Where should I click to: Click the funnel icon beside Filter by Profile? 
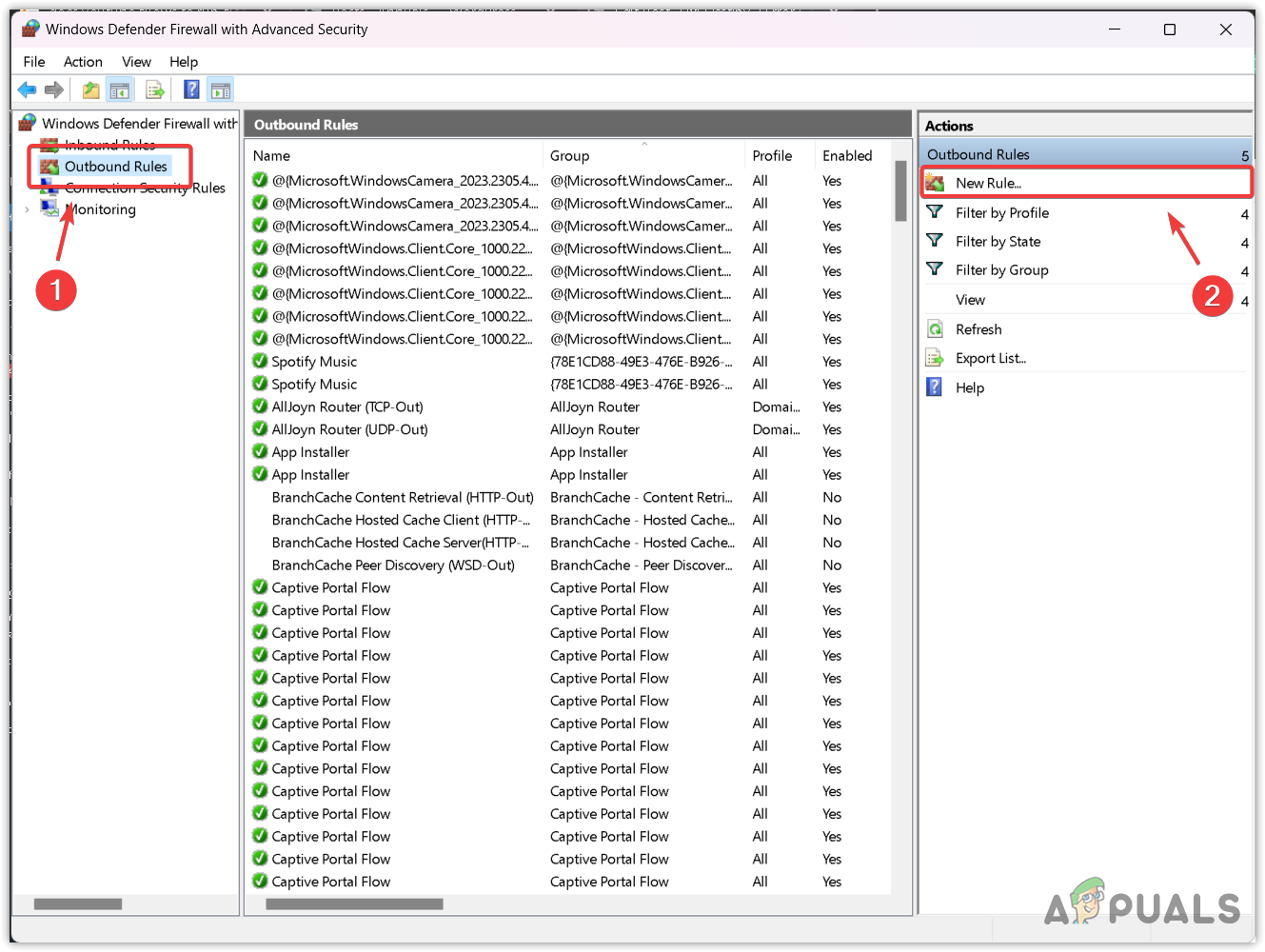(935, 212)
